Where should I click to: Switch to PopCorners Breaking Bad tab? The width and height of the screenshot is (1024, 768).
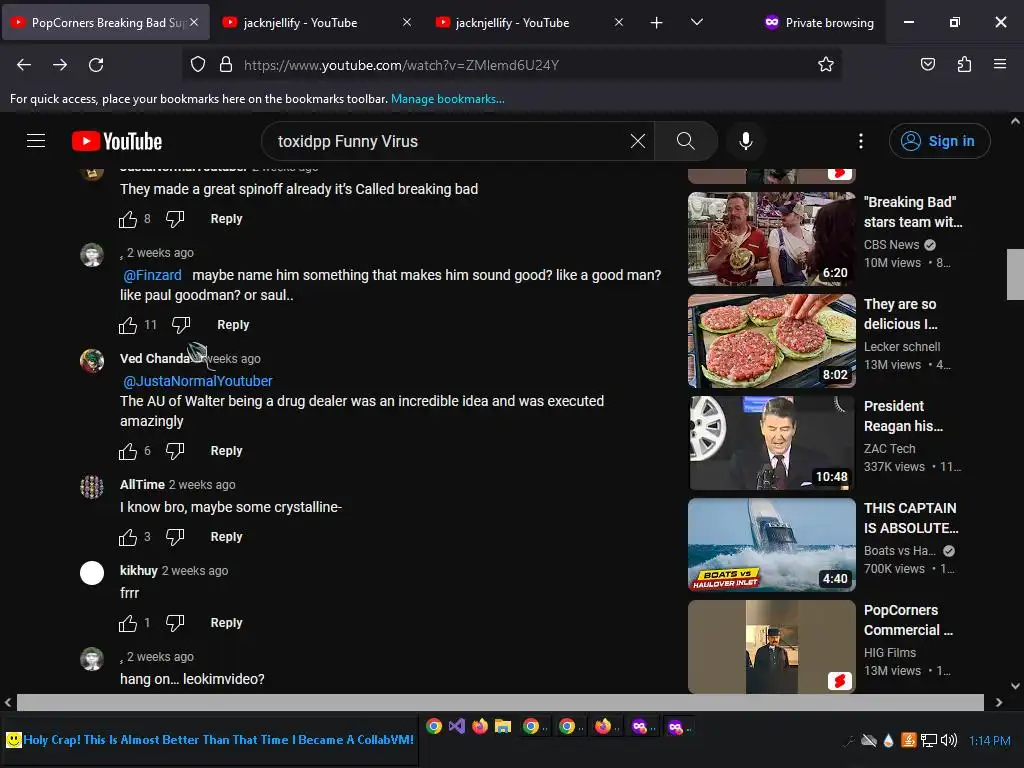click(x=104, y=22)
